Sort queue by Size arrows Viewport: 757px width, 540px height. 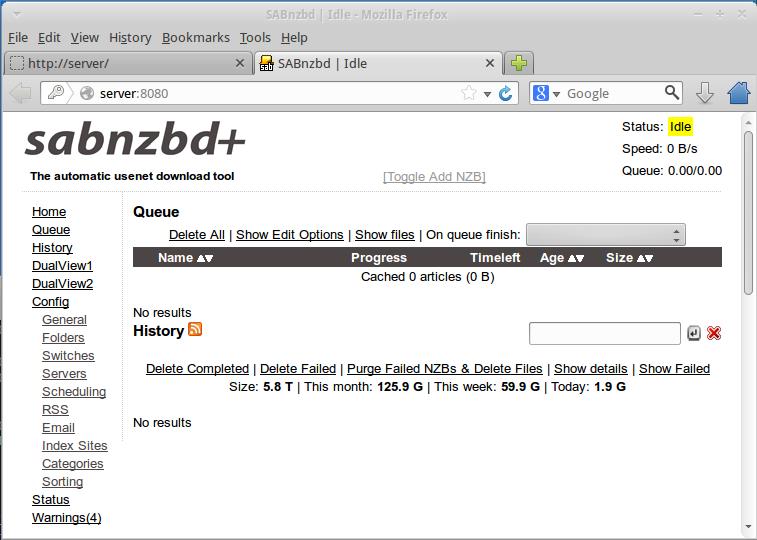645,258
